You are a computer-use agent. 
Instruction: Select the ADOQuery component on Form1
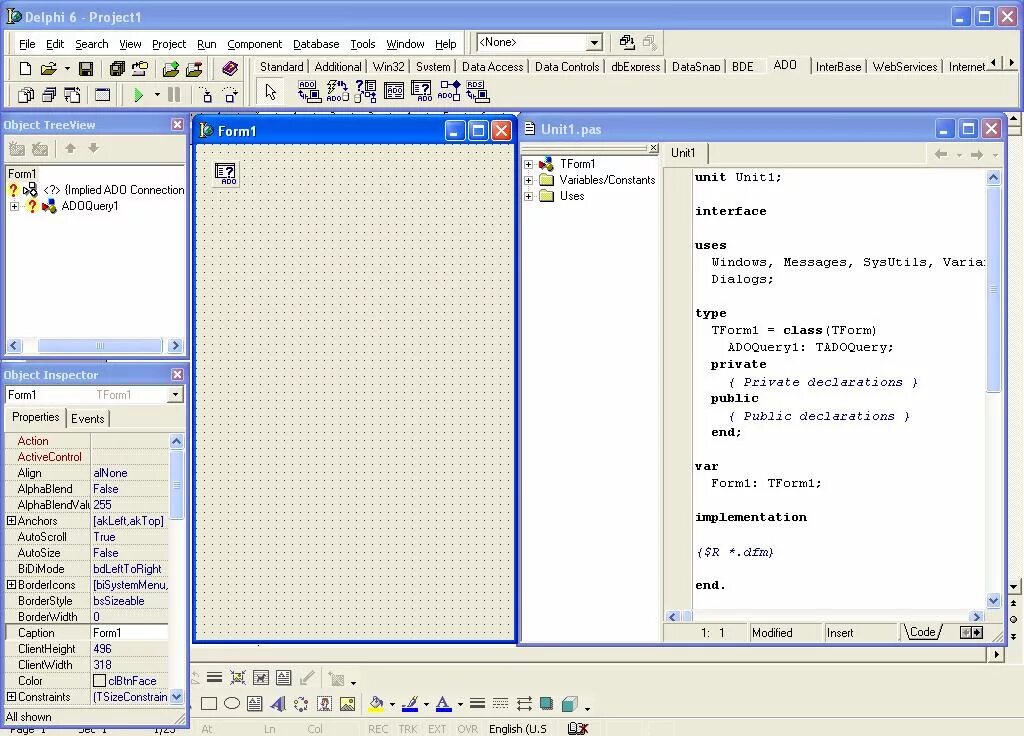(x=226, y=174)
